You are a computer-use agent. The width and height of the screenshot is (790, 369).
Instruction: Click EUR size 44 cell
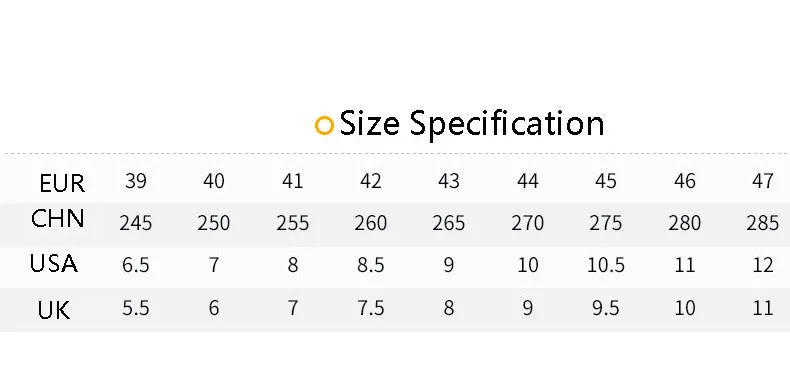tap(528, 180)
